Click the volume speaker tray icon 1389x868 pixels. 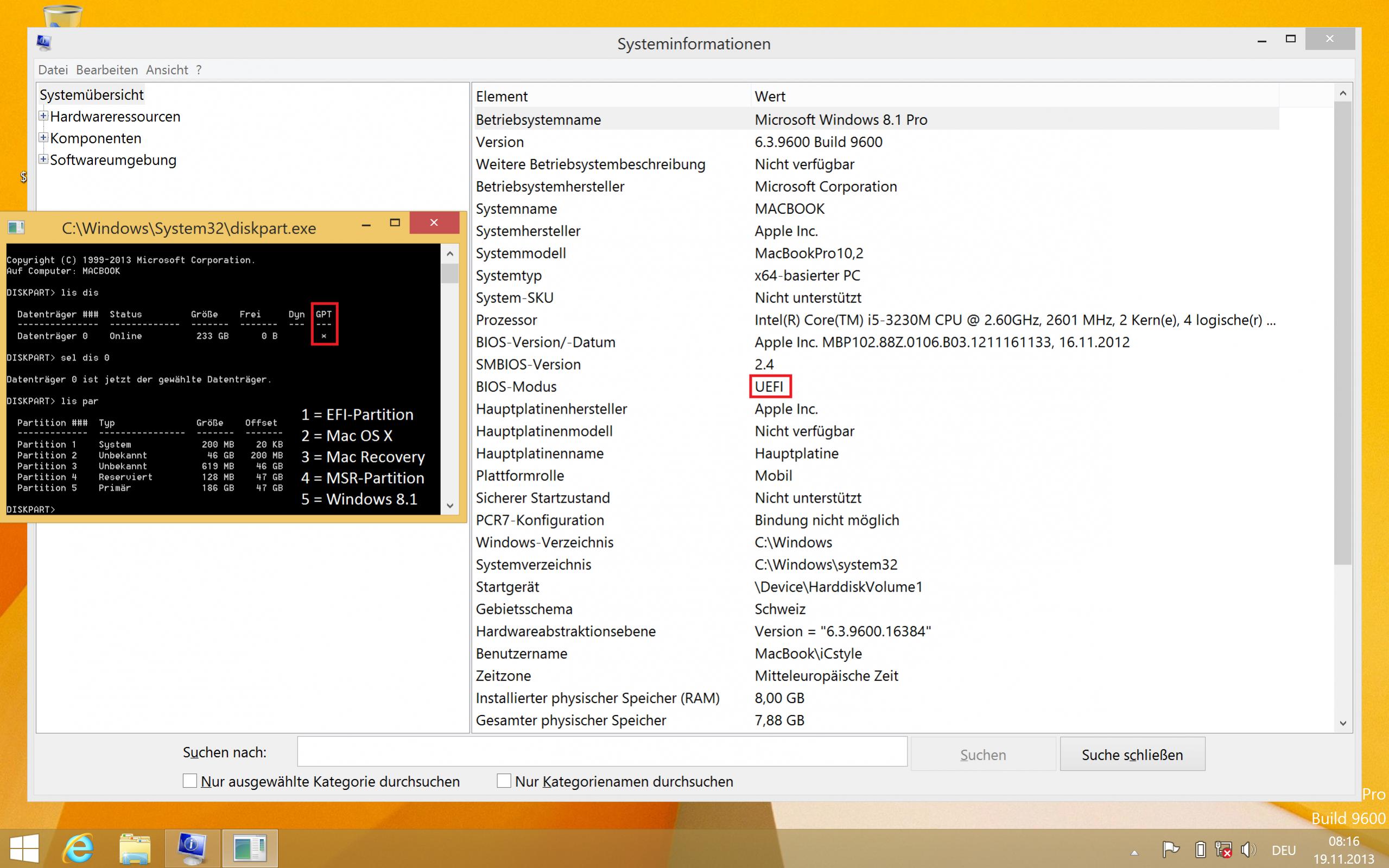tap(1247, 849)
